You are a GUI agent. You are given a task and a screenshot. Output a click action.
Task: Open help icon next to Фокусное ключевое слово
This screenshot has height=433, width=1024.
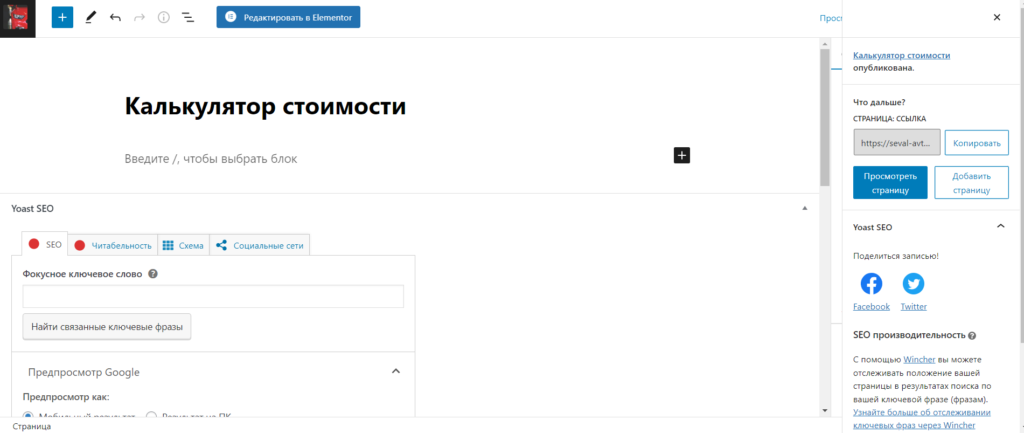point(153,274)
